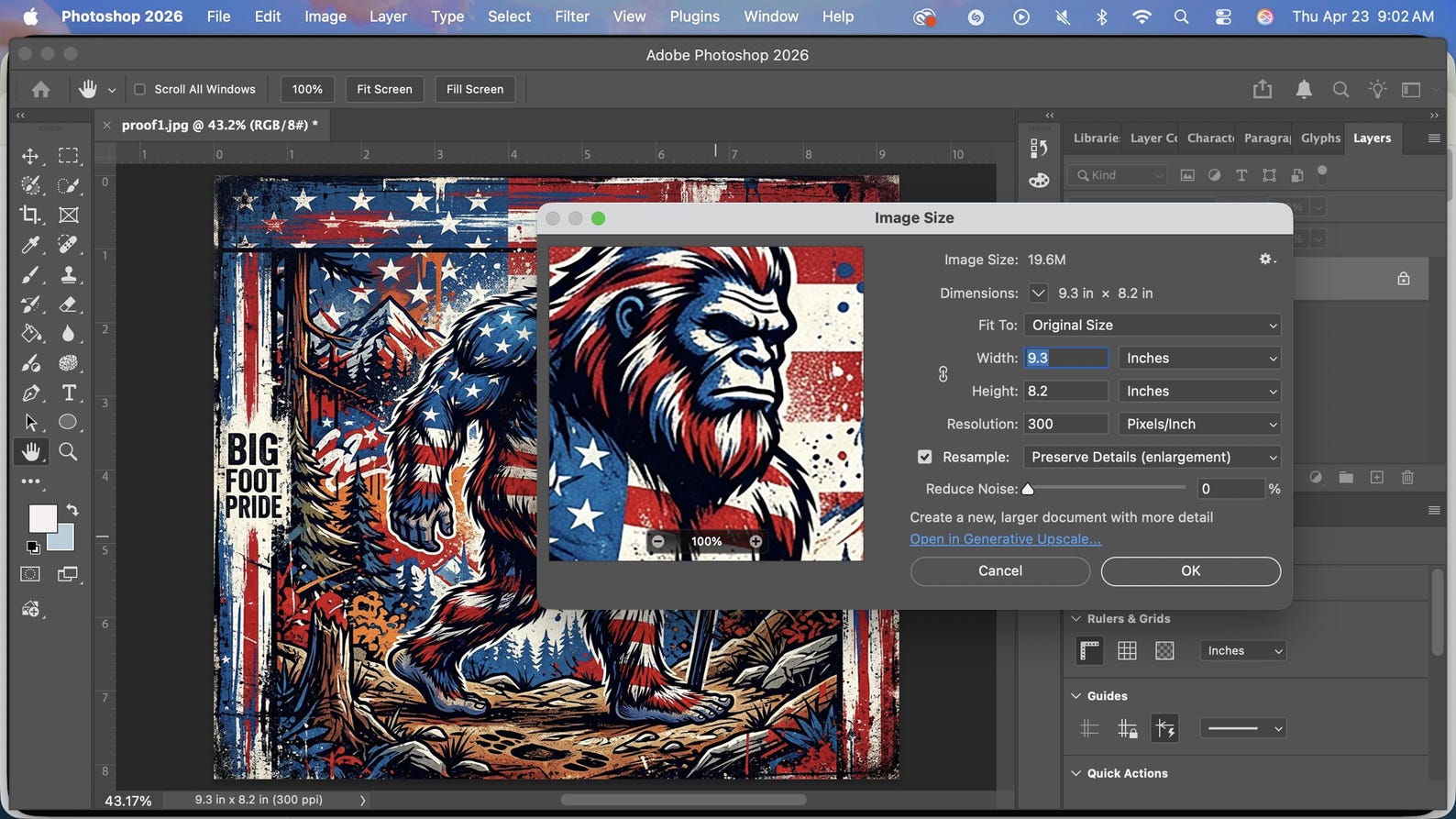Image resolution: width=1456 pixels, height=819 pixels.
Task: Toggle lock guides in Guides section
Action: [1127, 728]
